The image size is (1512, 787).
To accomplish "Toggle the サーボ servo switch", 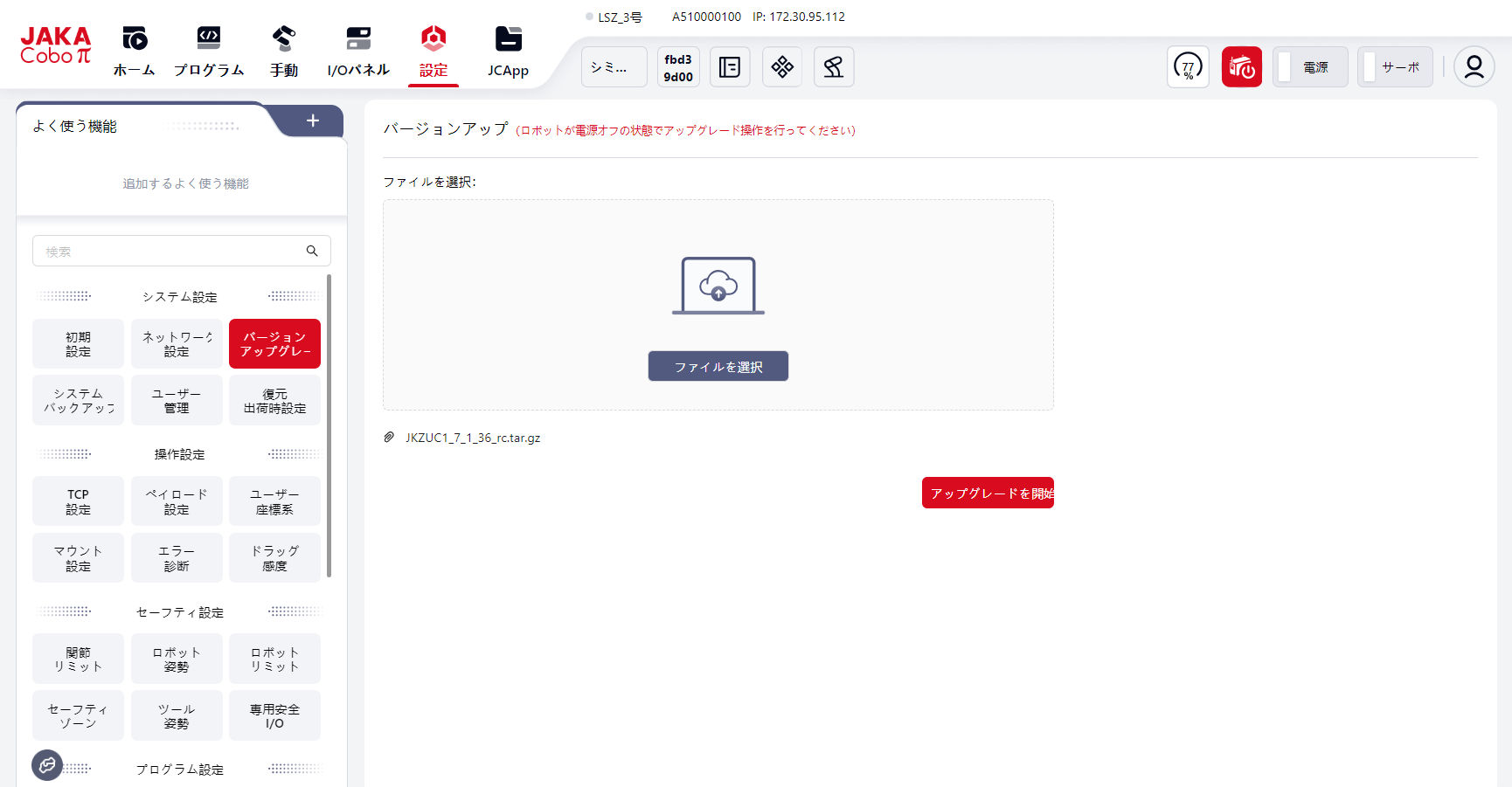I will [x=1394, y=67].
